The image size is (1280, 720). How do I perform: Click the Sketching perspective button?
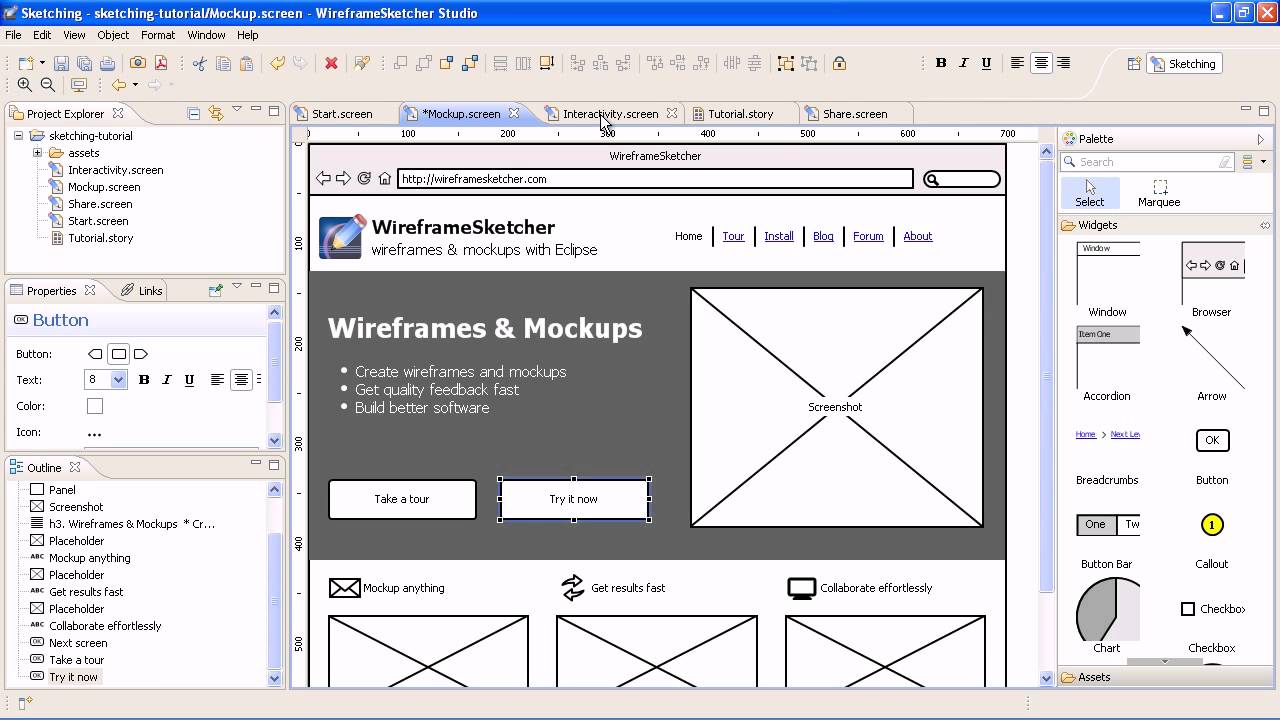(x=1185, y=63)
